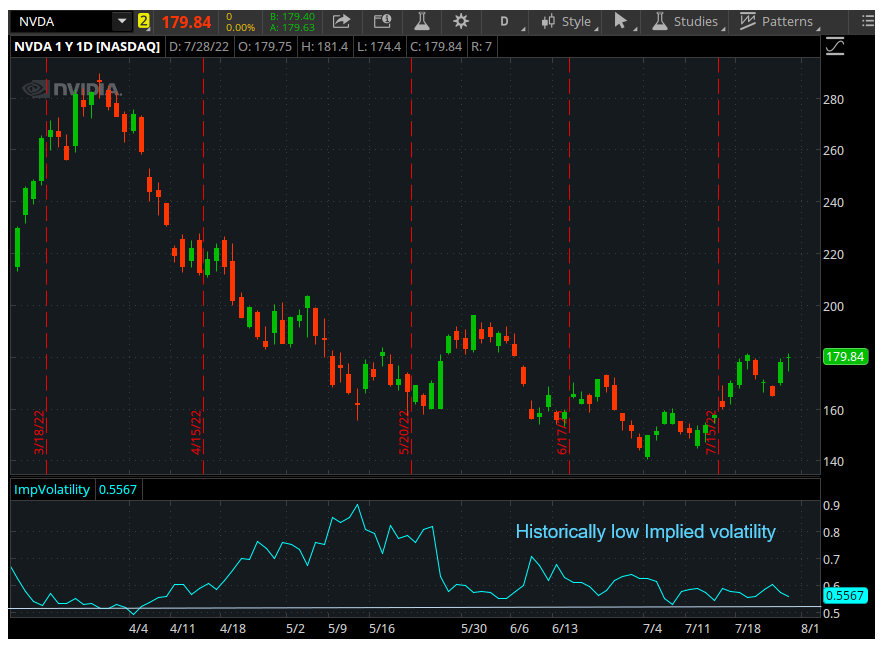Click the 6/13 date axis label
The image size is (886, 645).
coord(564,629)
